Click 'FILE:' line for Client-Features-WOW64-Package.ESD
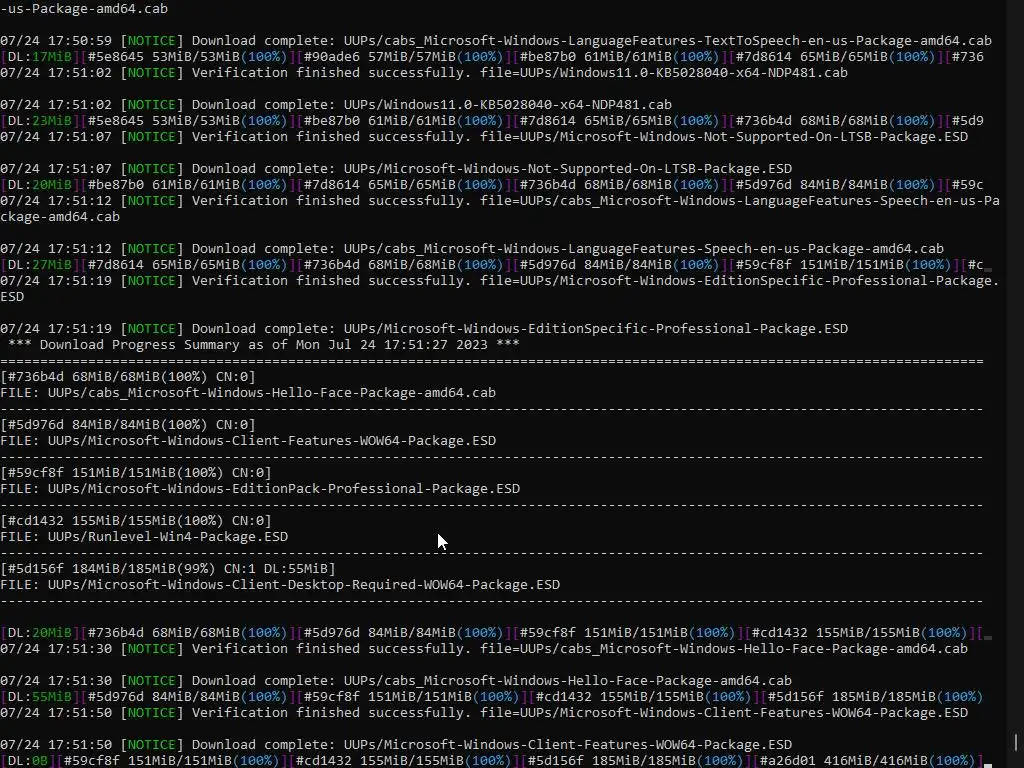 pos(248,440)
